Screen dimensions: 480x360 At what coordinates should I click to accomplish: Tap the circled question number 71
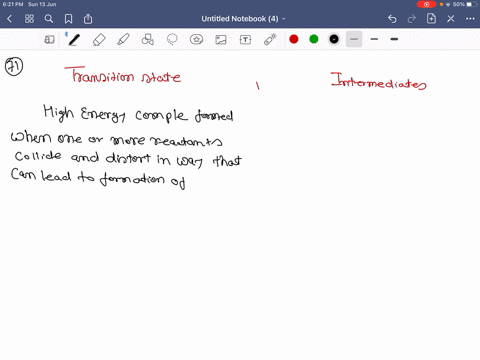(x=14, y=66)
